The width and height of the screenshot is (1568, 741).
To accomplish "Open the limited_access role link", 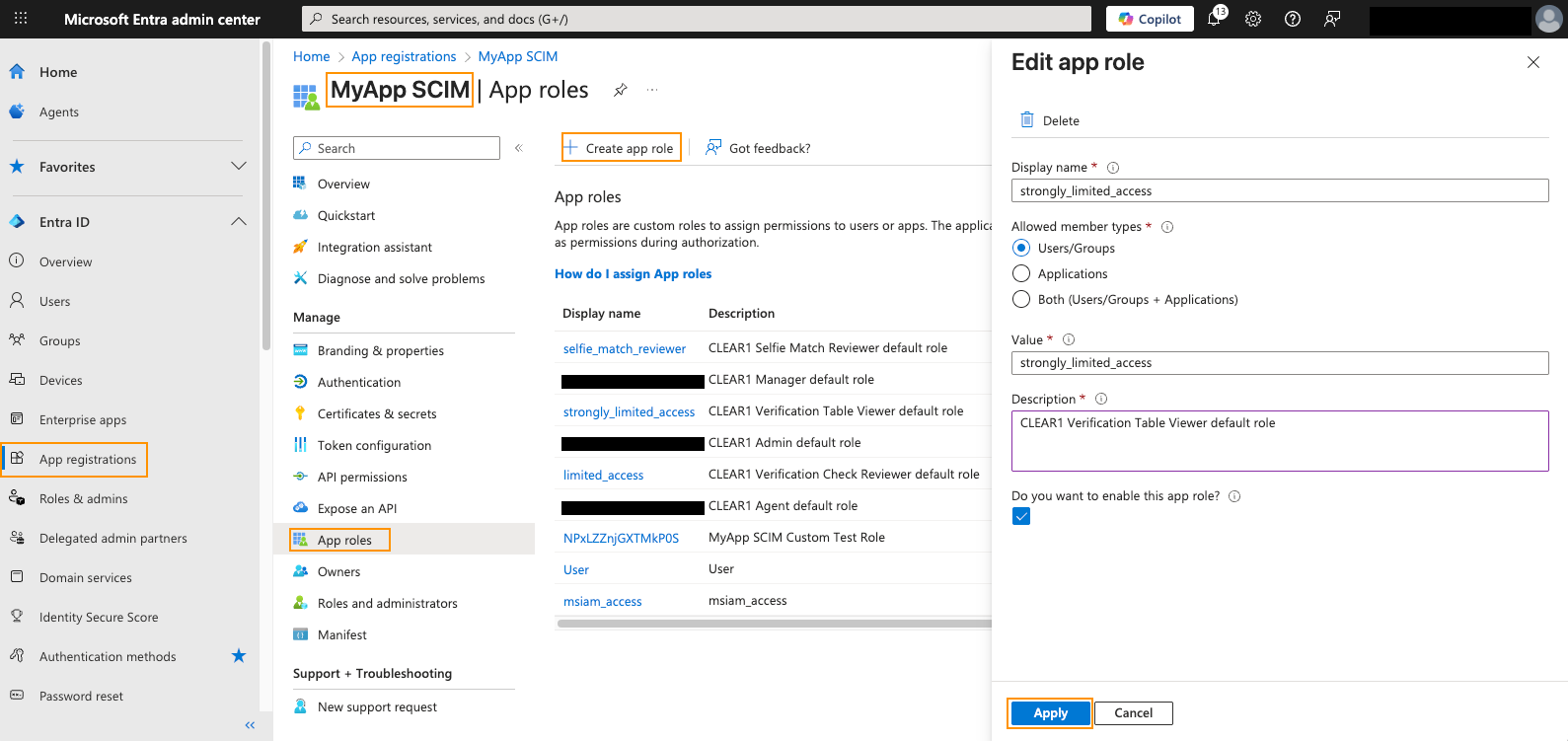I will click(603, 475).
